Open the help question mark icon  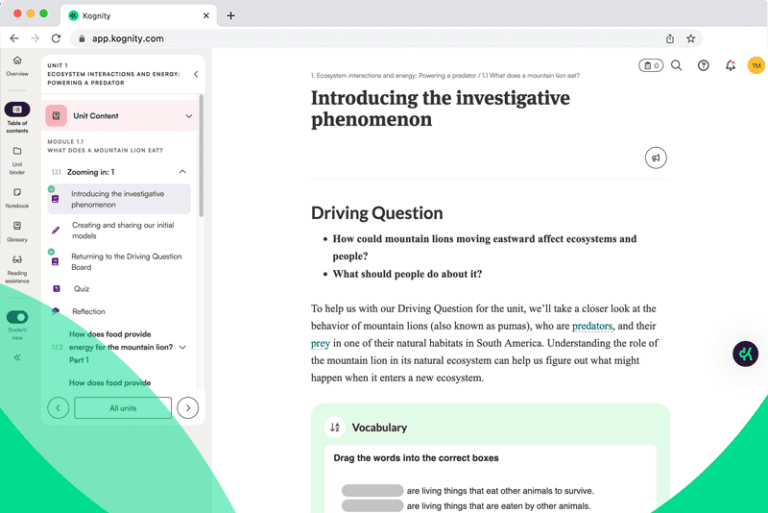tap(703, 66)
